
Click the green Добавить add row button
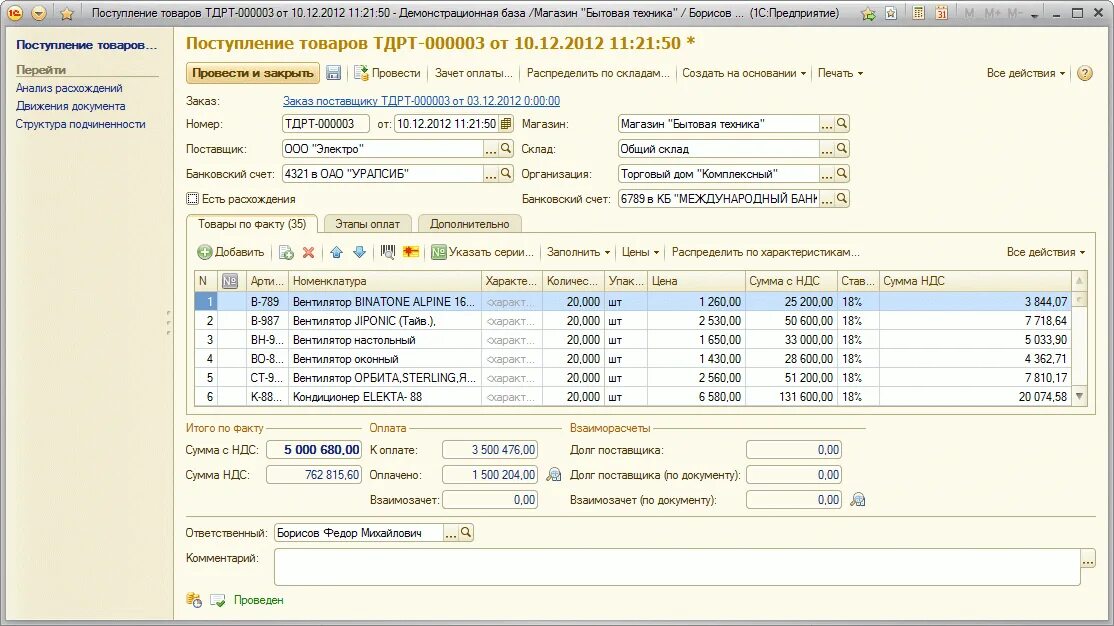pyautogui.click(x=230, y=252)
